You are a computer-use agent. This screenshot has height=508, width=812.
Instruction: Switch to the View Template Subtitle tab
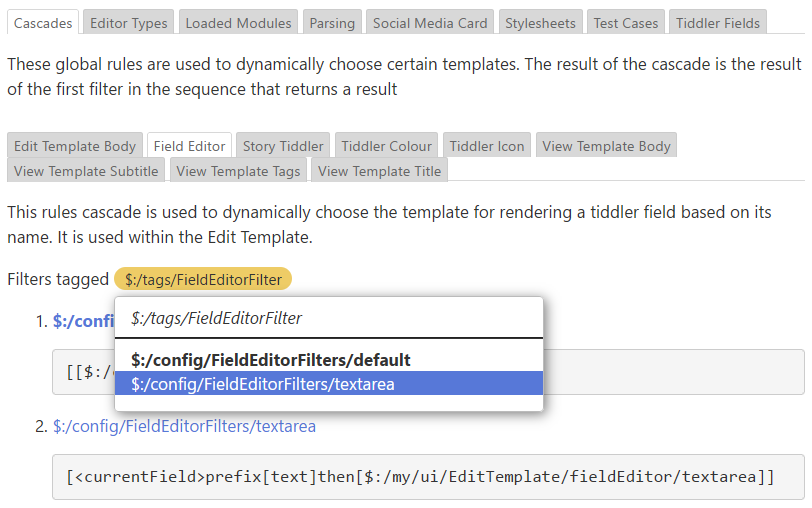(86, 171)
